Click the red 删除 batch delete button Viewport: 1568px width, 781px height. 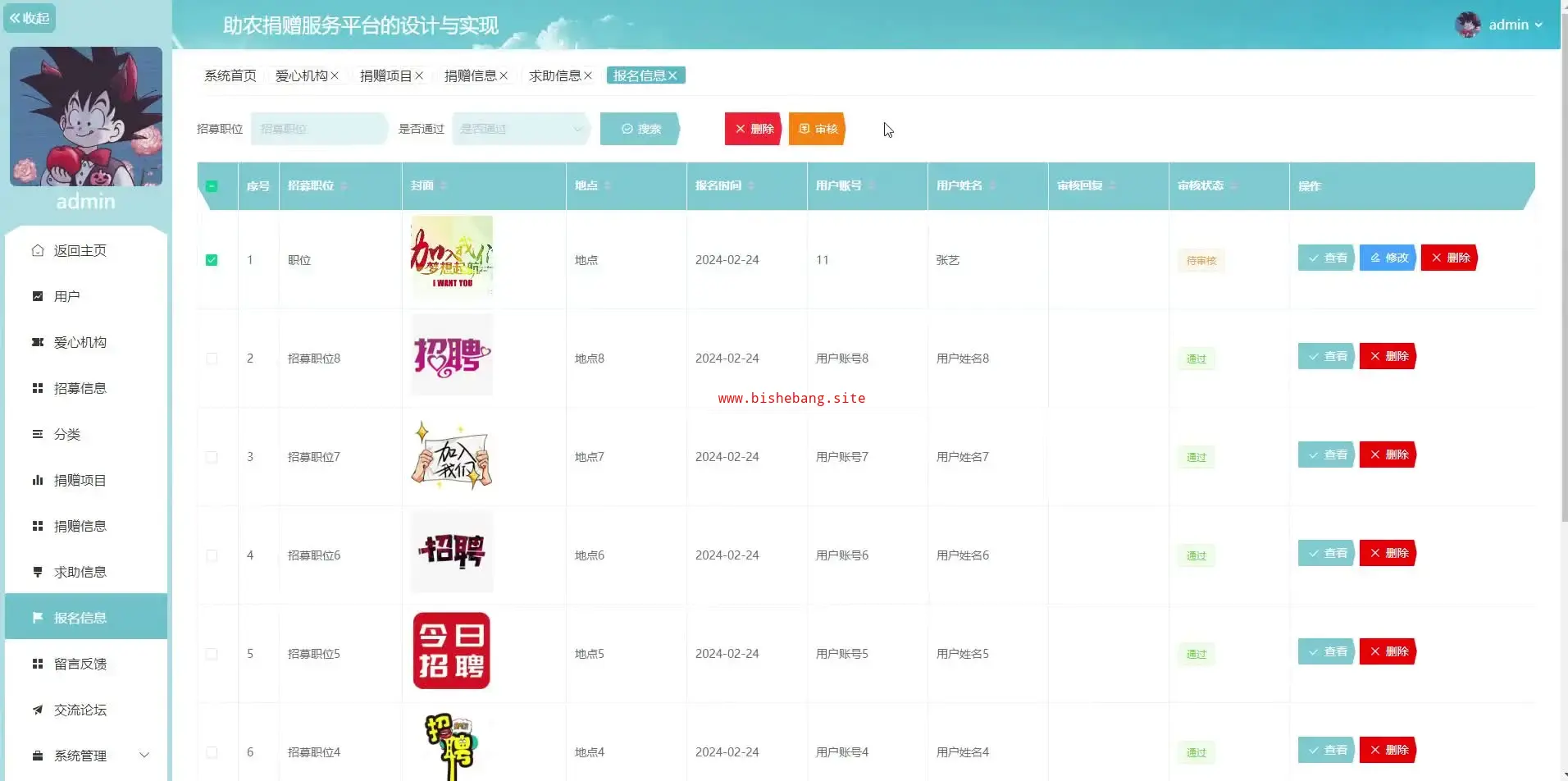[754, 129]
